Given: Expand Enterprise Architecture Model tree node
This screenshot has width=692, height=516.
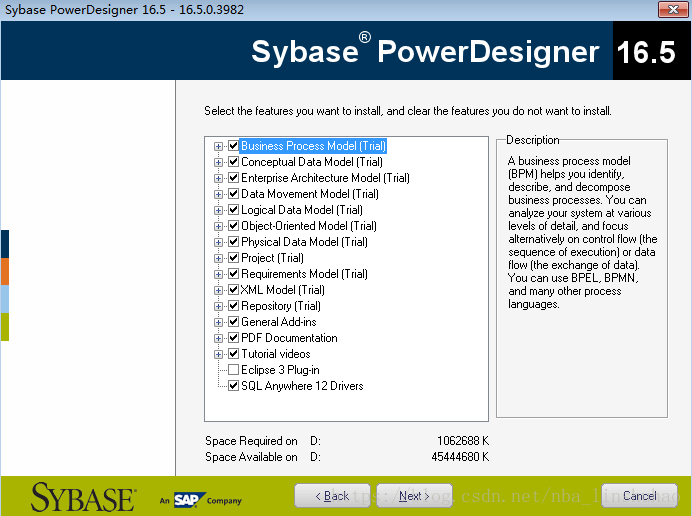Looking at the screenshot, I should tap(218, 178).
